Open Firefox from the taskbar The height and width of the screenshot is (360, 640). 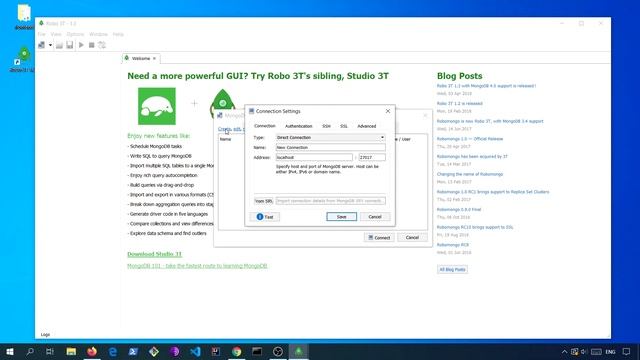click(x=92, y=351)
